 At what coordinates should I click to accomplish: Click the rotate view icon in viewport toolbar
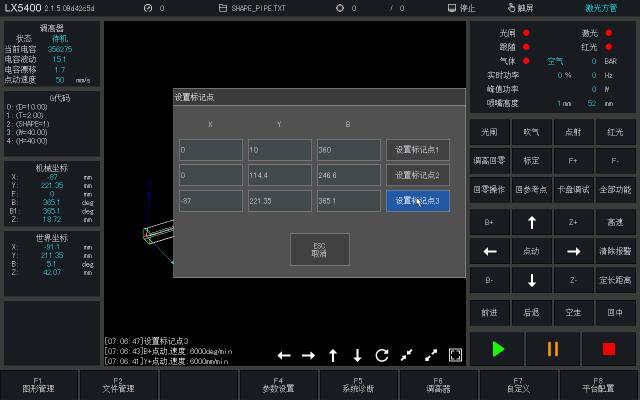coord(382,356)
